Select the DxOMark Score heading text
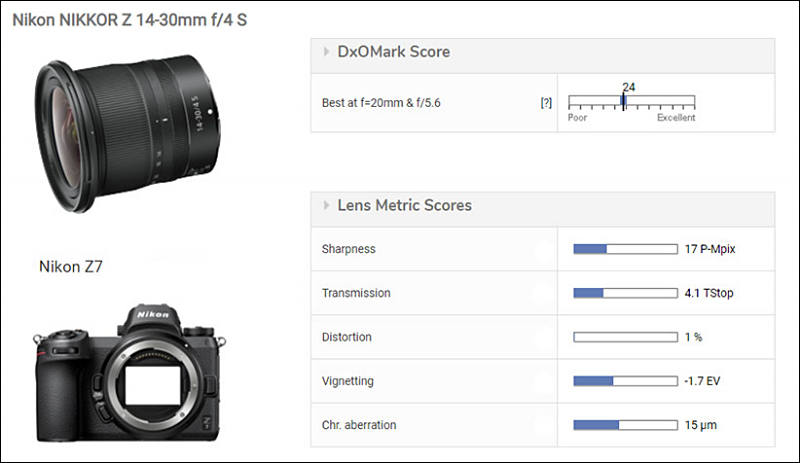Screen dimensions: 800x463 click(394, 52)
